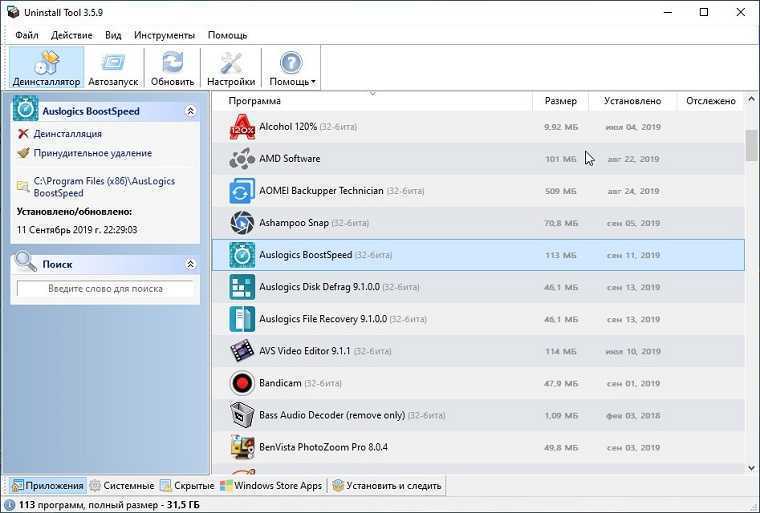Open the Действие menu
This screenshot has width=760, height=513.
pos(72,35)
